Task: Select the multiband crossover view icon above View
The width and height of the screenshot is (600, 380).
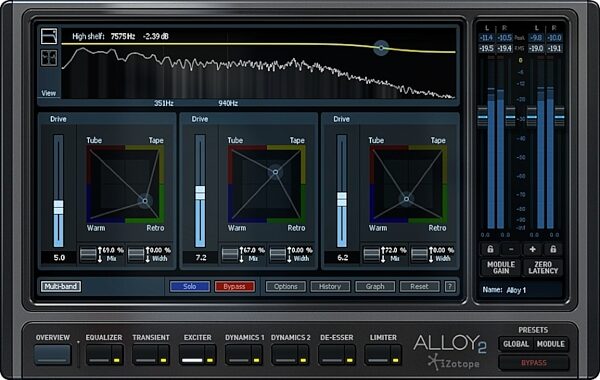Action: point(49,58)
